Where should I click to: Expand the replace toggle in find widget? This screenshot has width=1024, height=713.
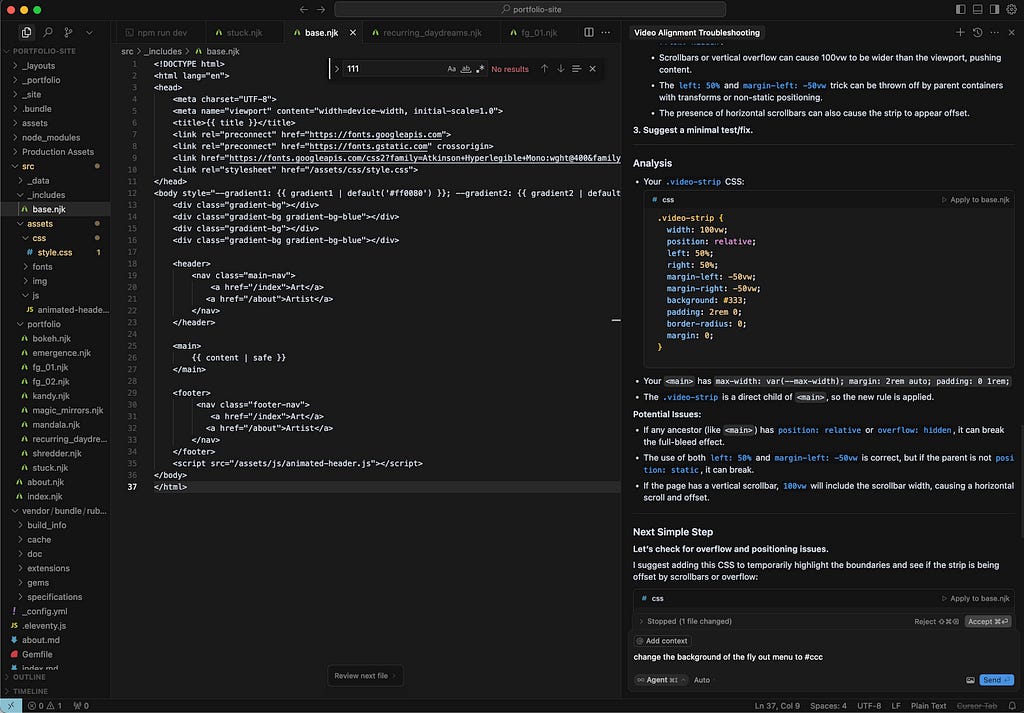[x=337, y=69]
